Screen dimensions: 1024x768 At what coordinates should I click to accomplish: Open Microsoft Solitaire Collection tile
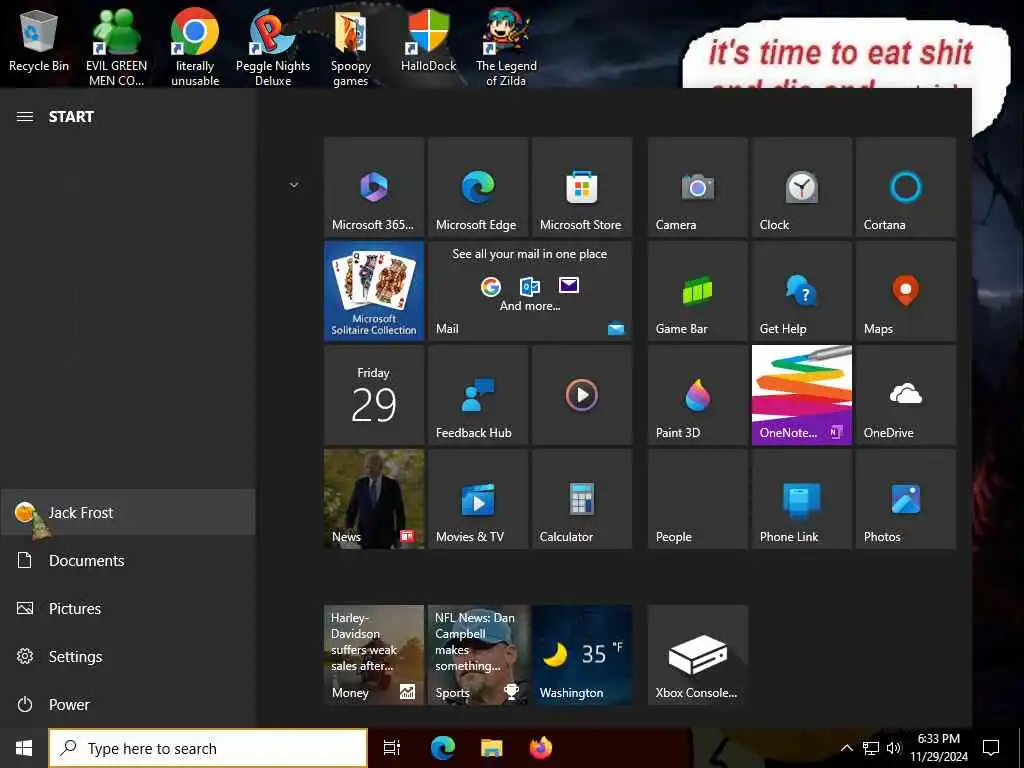click(374, 291)
